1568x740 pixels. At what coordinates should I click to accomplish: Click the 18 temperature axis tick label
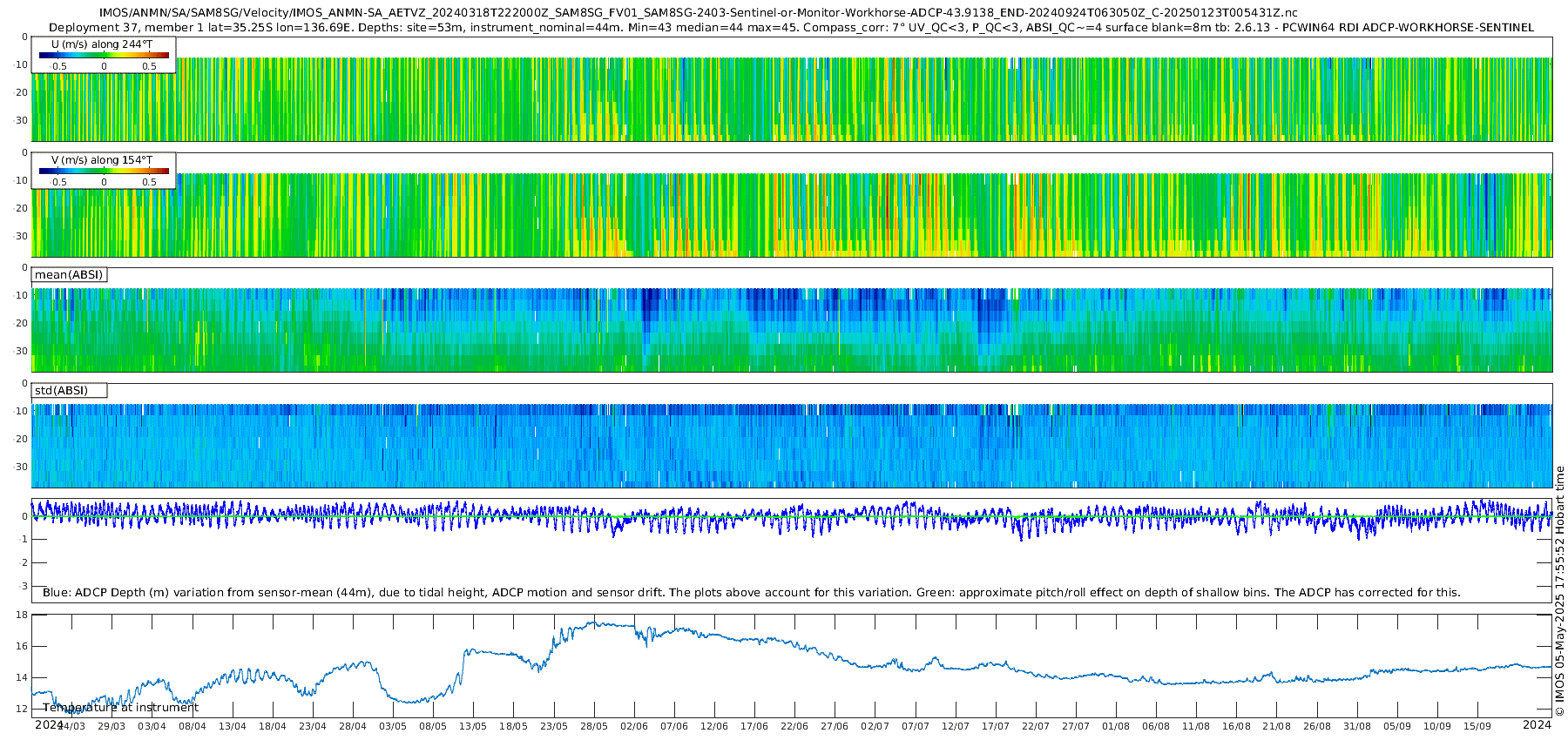22,615
